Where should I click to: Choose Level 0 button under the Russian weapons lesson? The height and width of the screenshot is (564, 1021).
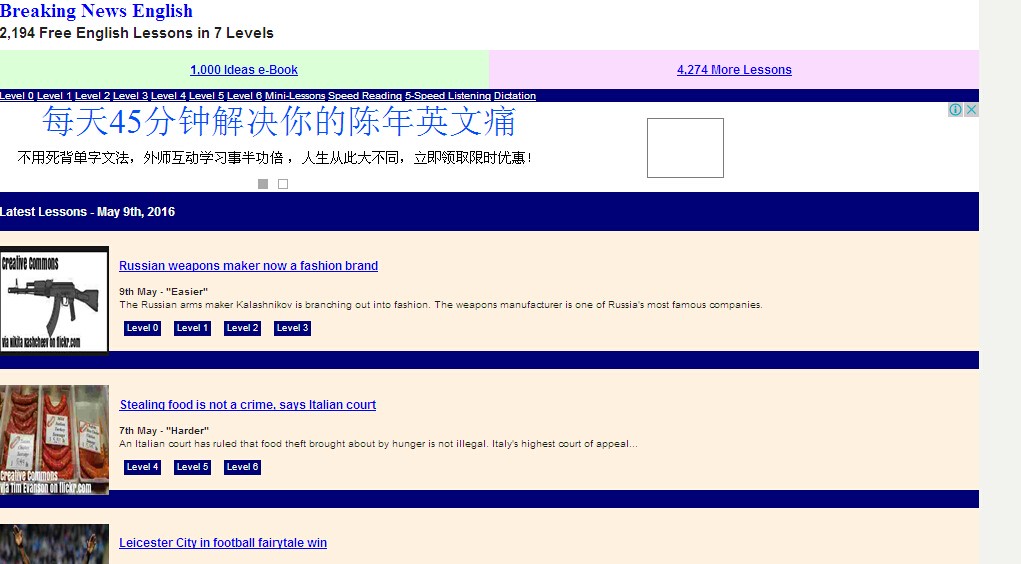[x=142, y=328]
